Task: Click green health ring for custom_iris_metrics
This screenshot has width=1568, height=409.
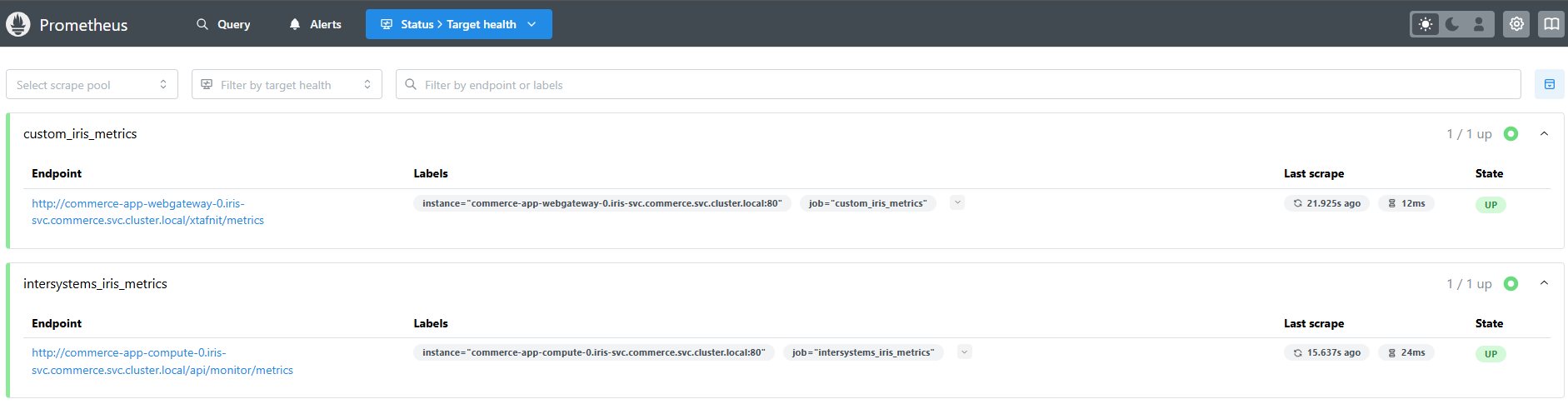Action: [x=1511, y=134]
